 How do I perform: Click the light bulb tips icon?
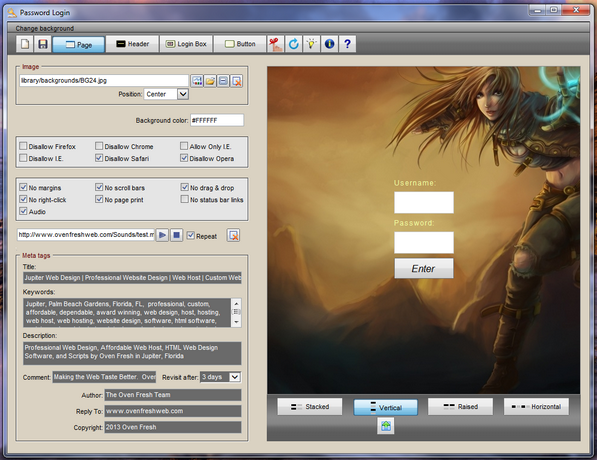click(311, 44)
